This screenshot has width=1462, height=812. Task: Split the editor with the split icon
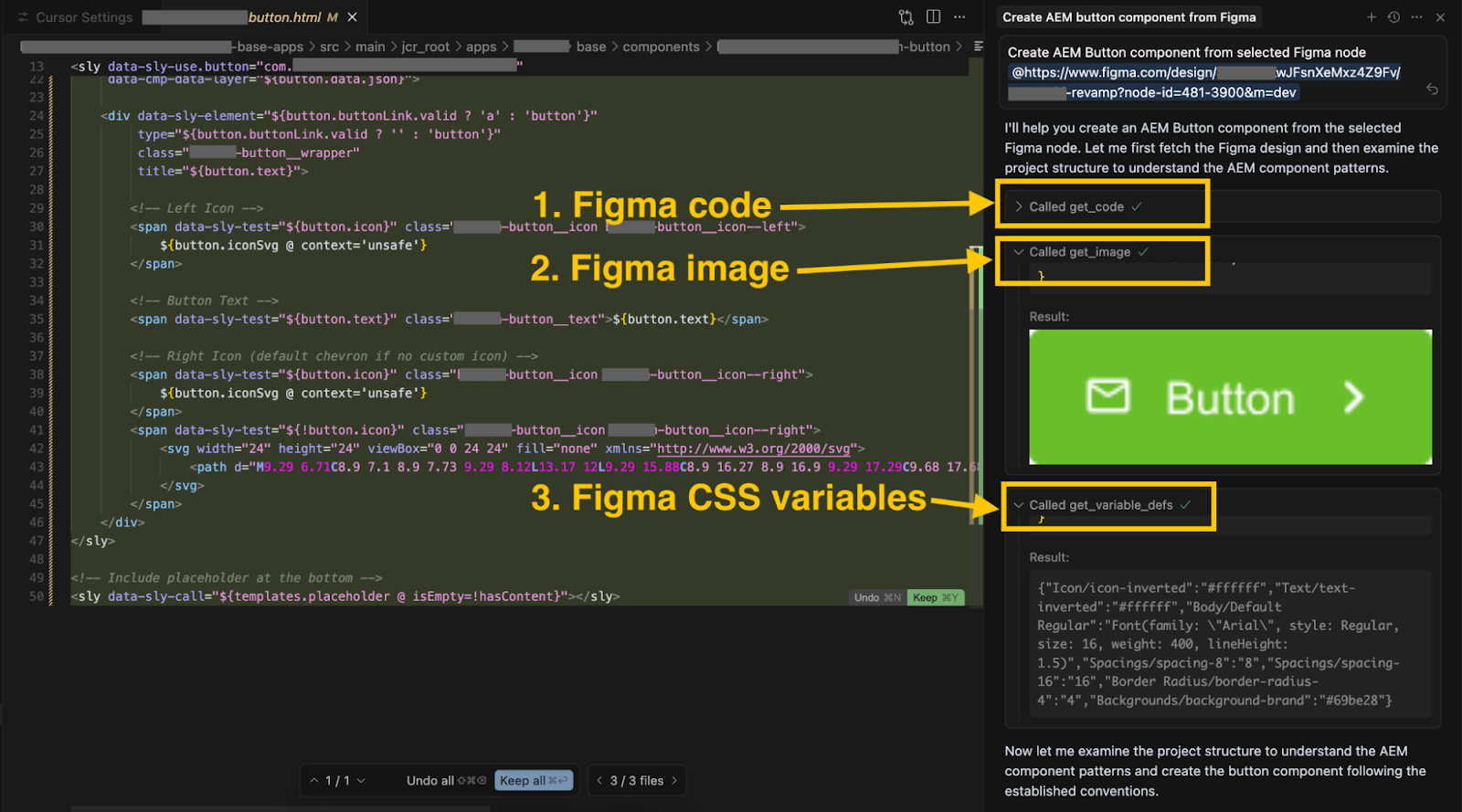click(x=933, y=17)
